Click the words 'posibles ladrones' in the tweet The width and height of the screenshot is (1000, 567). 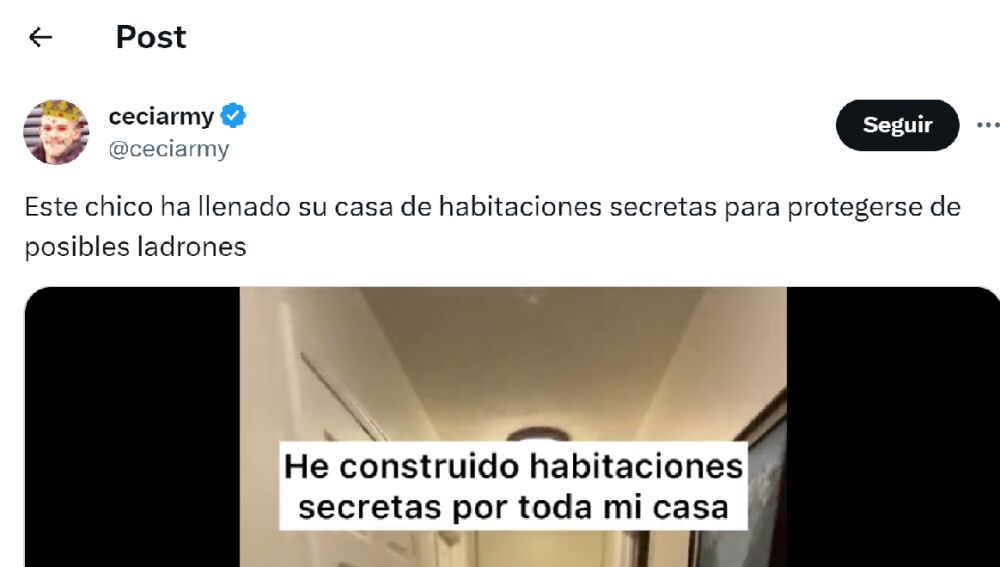click(135, 247)
